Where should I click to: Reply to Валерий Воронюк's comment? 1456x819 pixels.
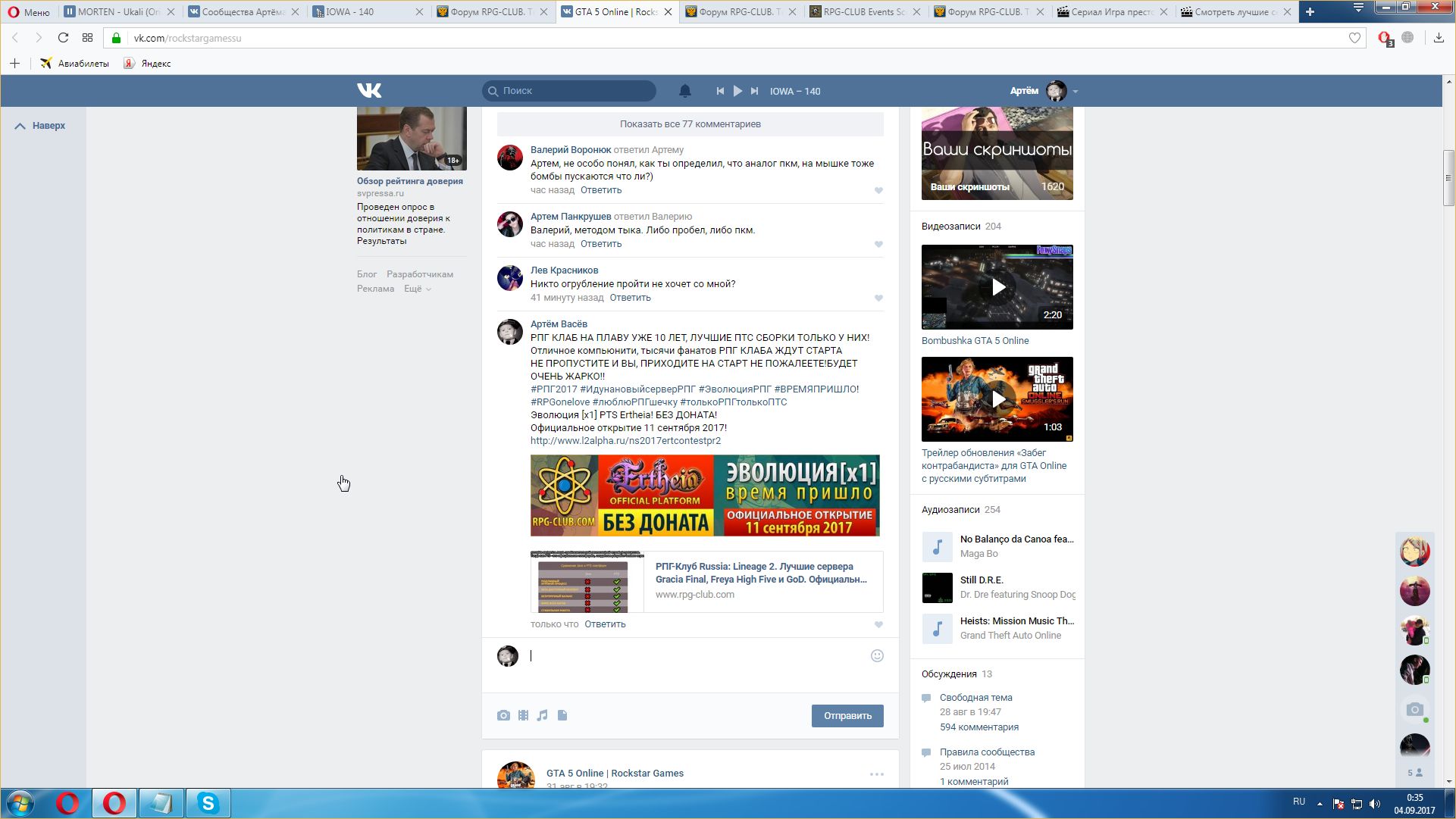pyautogui.click(x=601, y=190)
